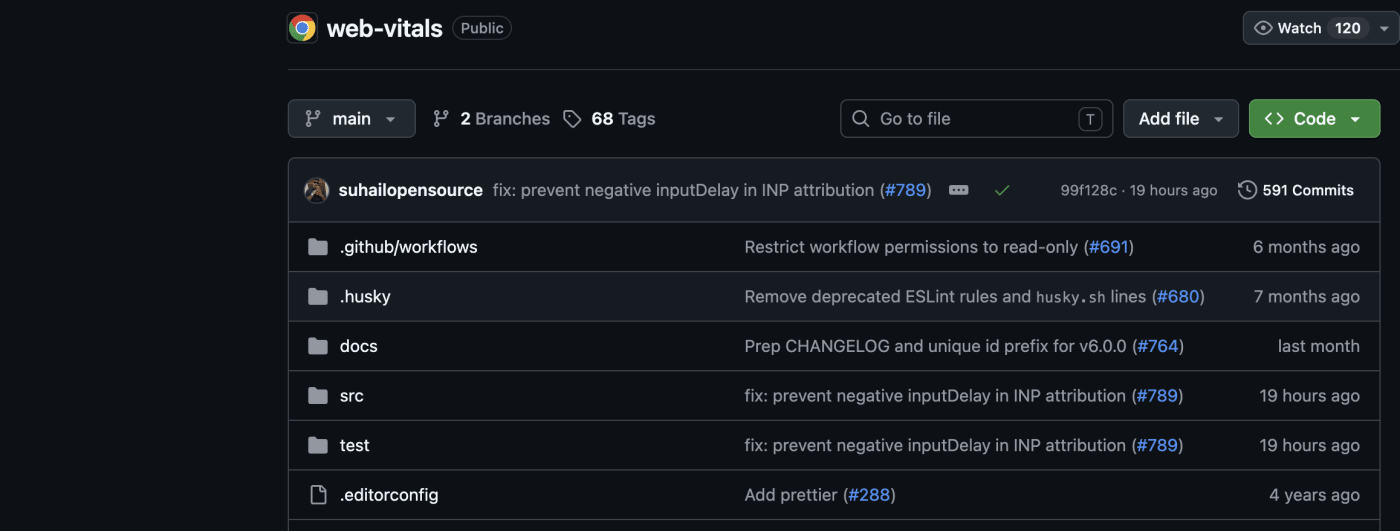The image size is (1400, 531).
Task: Focus the Go to file search field
Action: 977,118
